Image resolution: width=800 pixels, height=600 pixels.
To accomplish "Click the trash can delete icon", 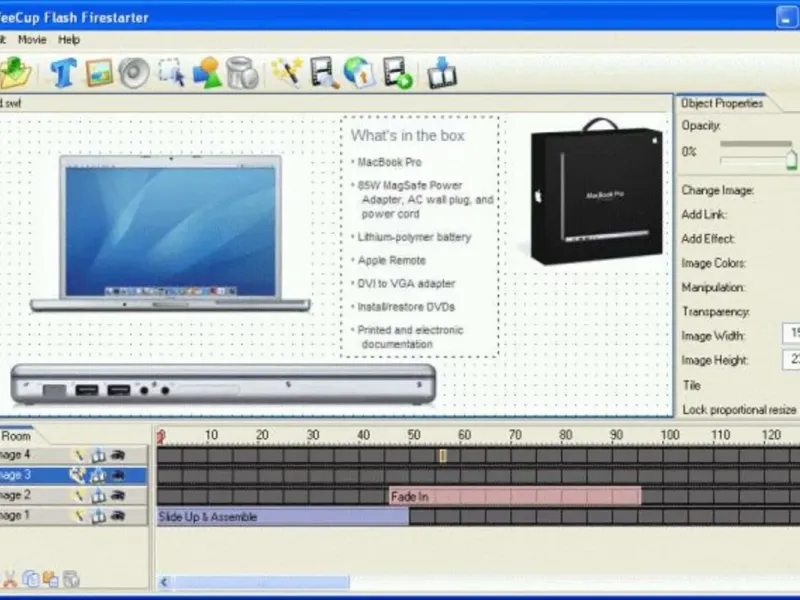I will 242,73.
